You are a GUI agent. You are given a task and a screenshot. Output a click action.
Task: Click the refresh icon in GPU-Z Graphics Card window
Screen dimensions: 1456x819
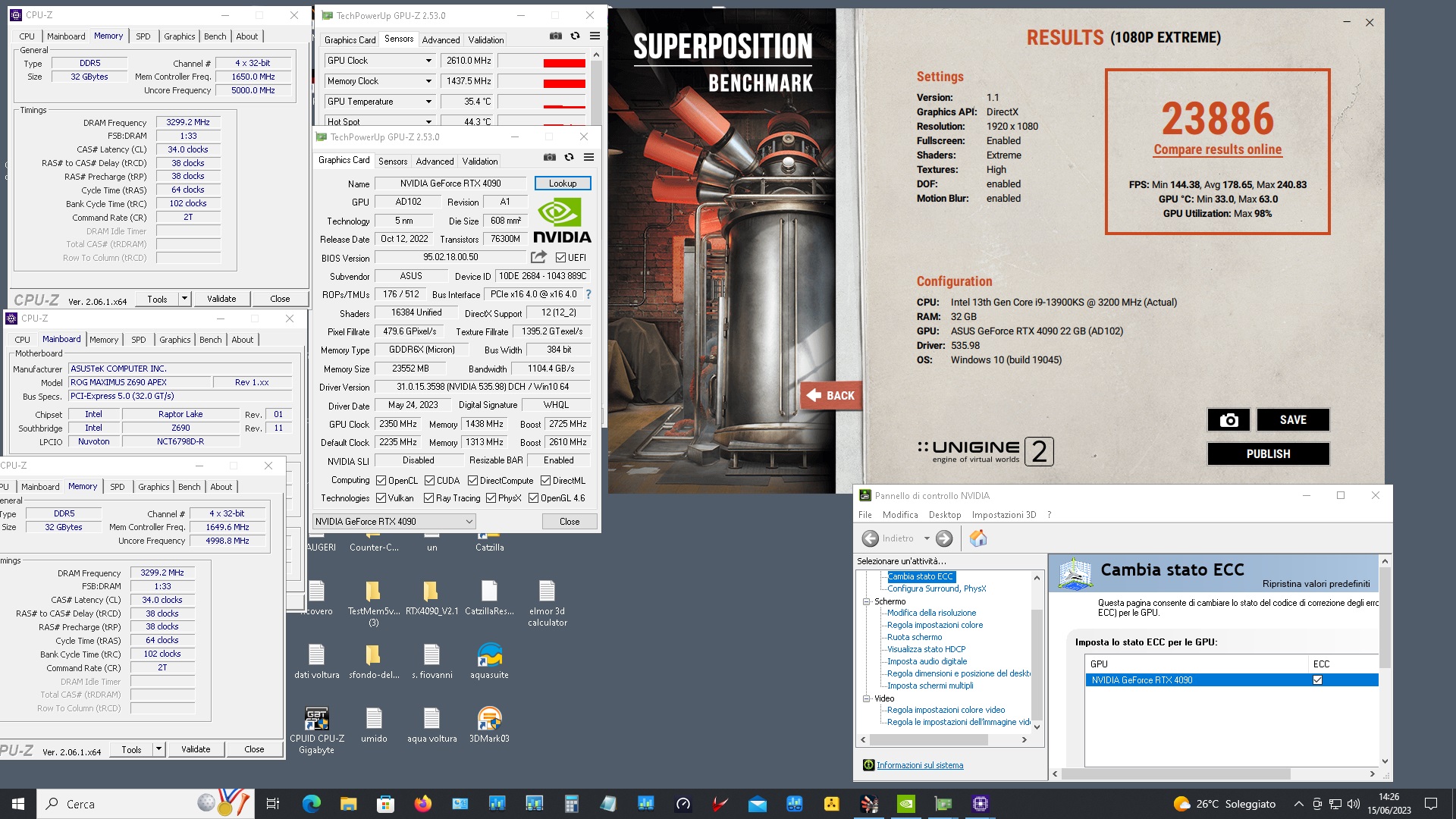pyautogui.click(x=569, y=158)
